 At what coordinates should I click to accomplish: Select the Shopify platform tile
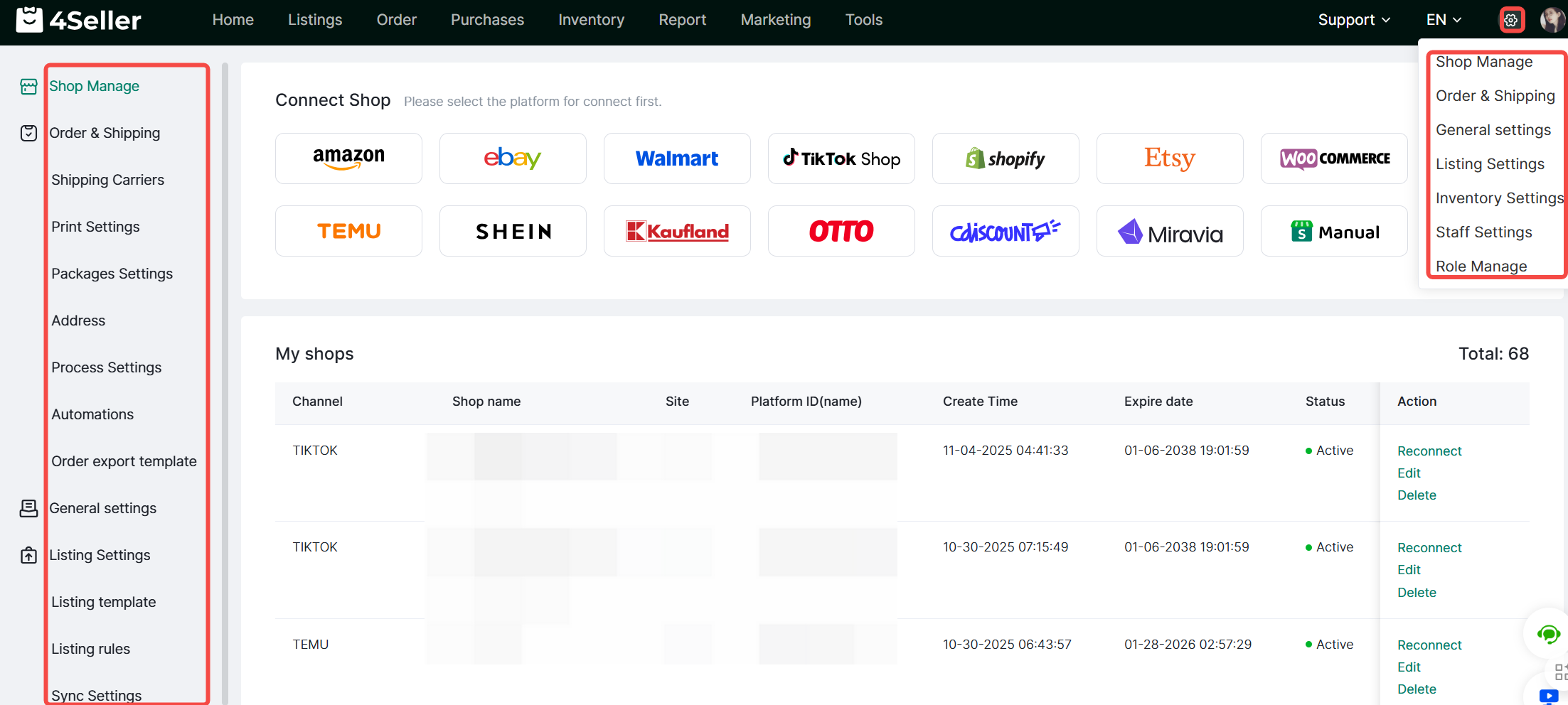1006,158
